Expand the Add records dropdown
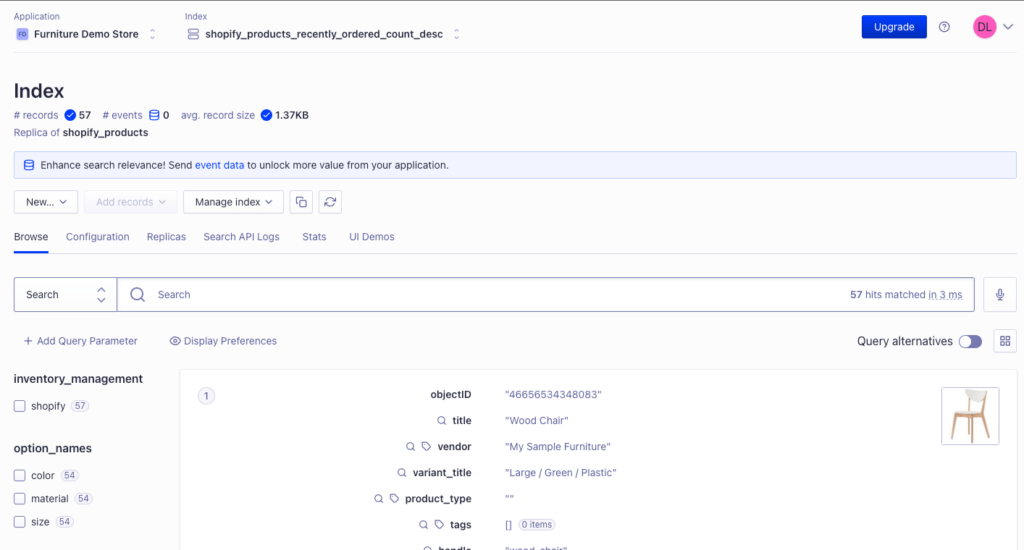The height and width of the screenshot is (550, 1024). (x=131, y=202)
